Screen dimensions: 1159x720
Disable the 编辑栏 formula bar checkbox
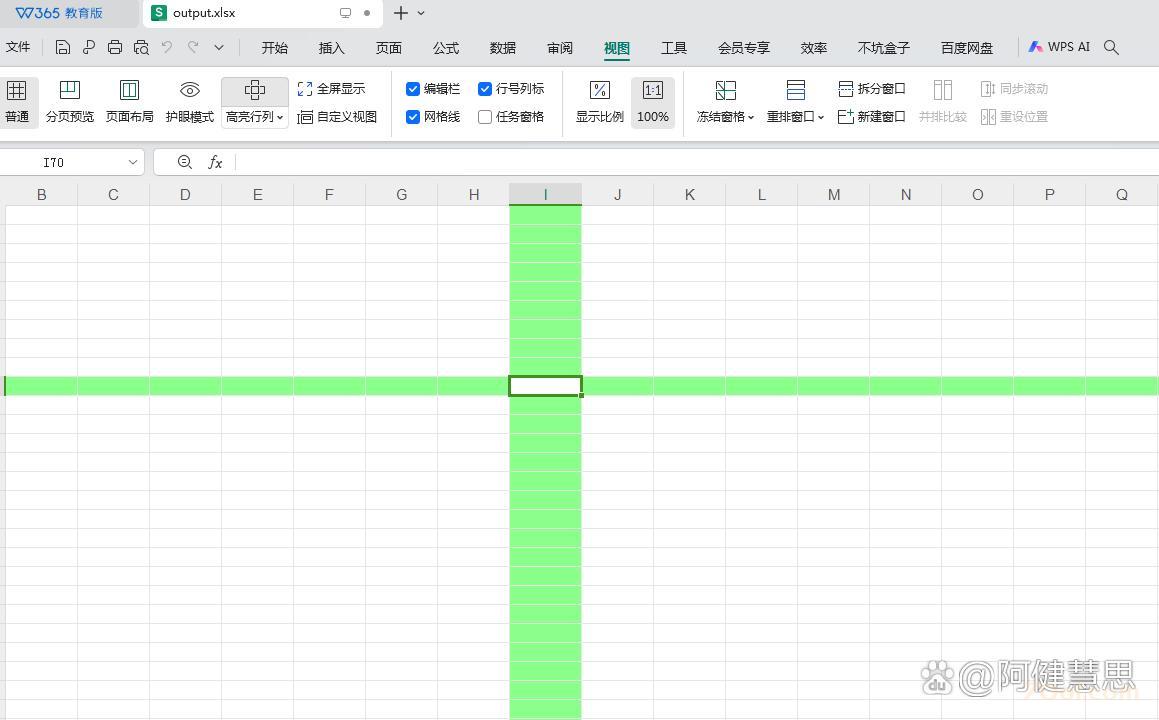tap(413, 88)
